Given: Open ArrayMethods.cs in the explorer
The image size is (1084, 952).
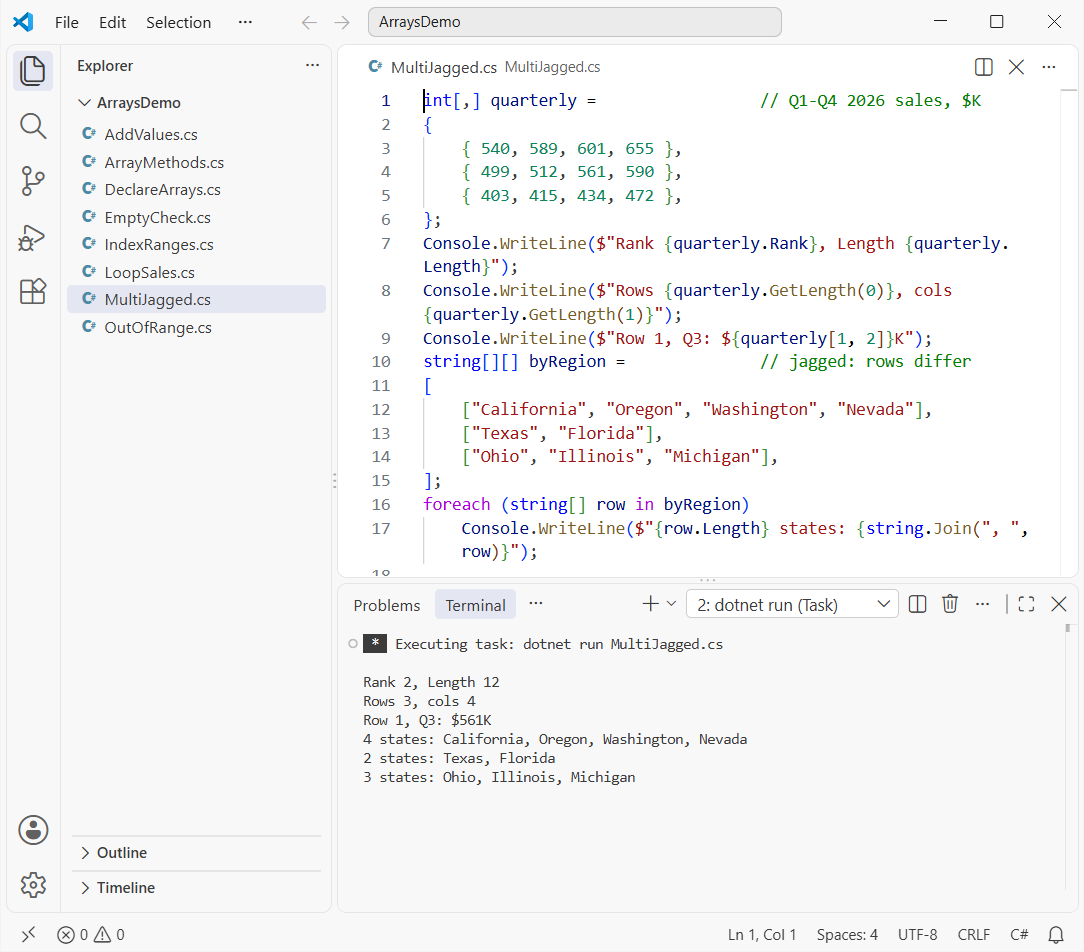Looking at the screenshot, I should click(197, 162).
